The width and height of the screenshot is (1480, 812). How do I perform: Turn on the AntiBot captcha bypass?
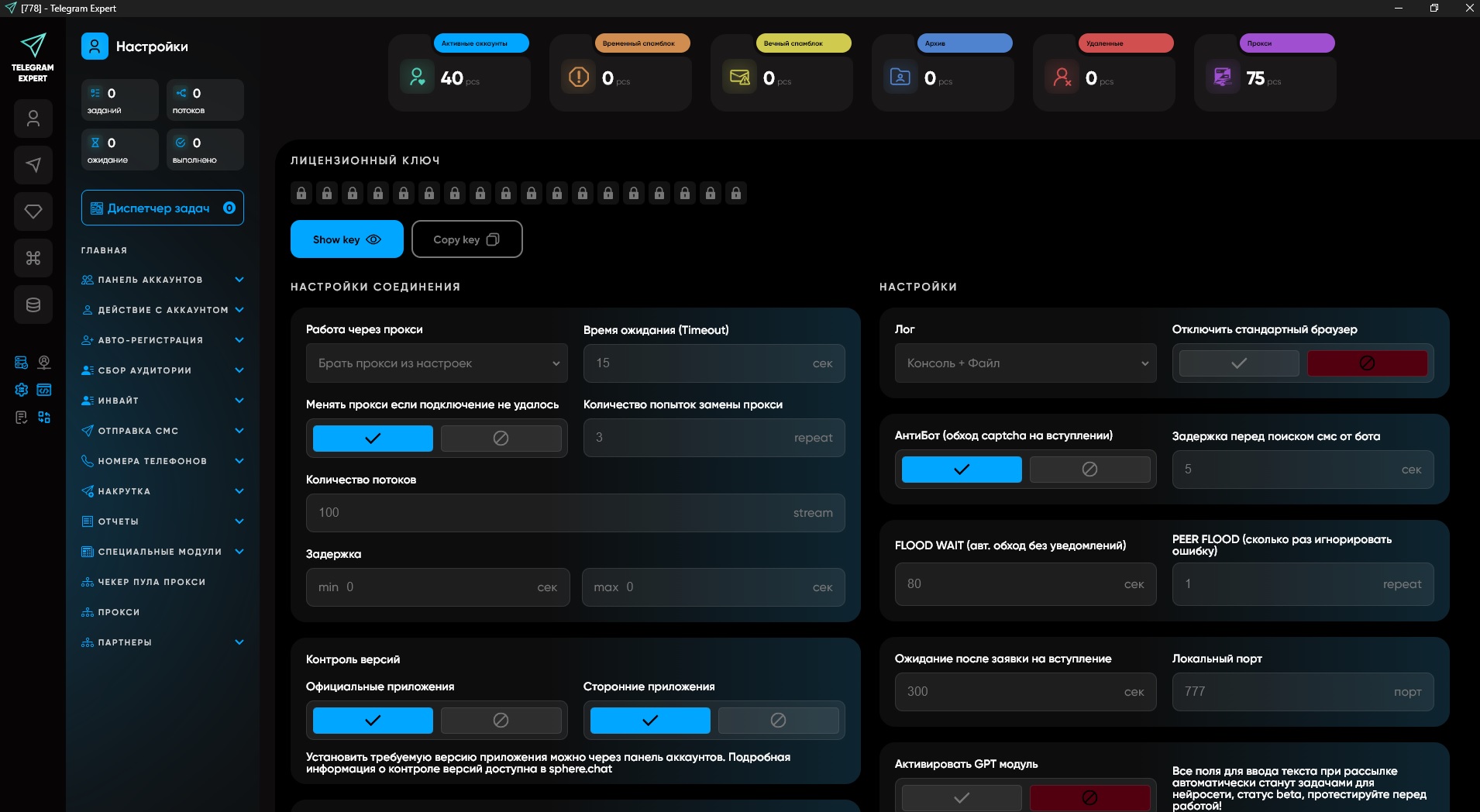[962, 470]
